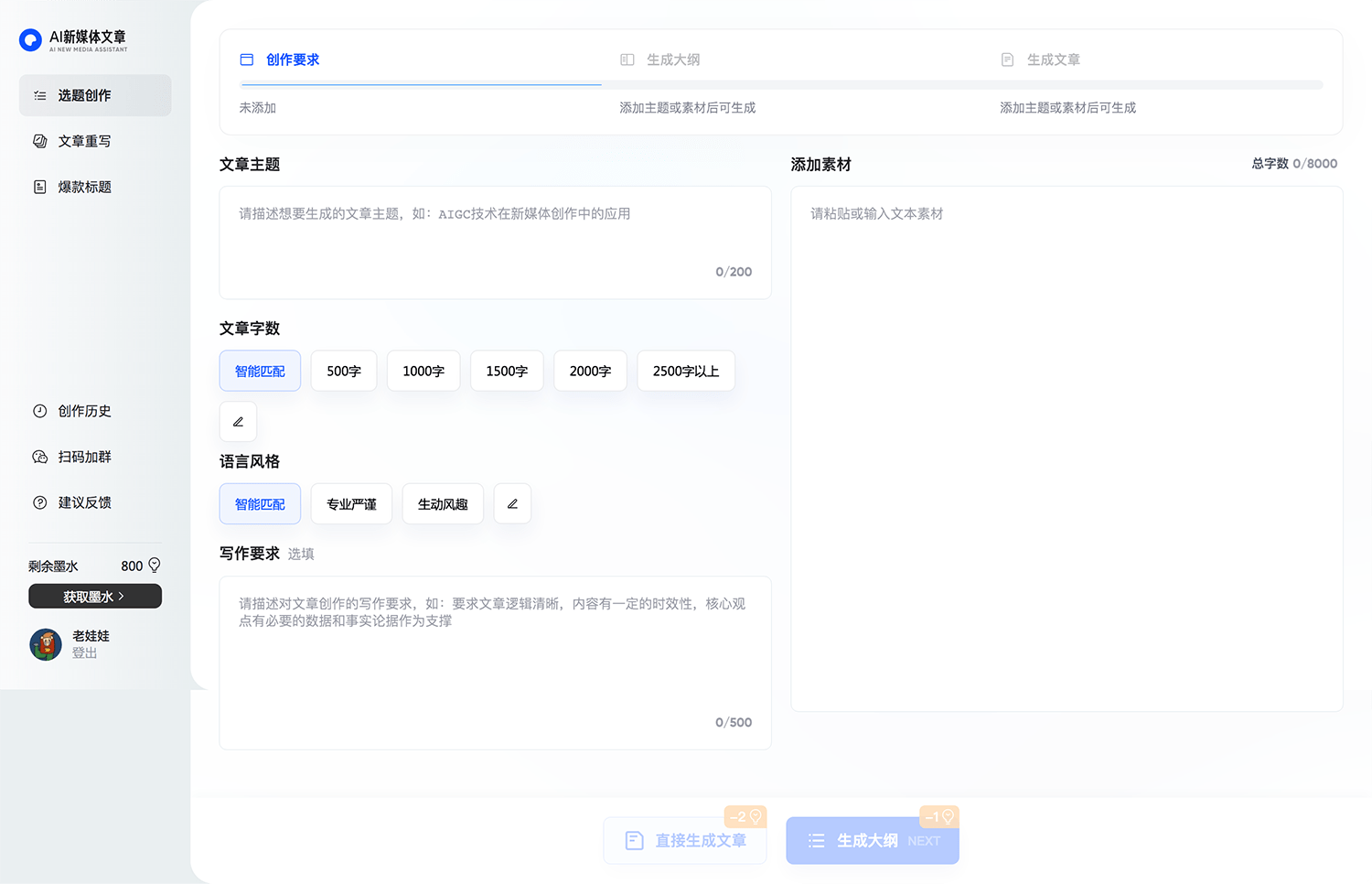Screen dimensions: 1372x884
Task: Click 登出 to log out
Action: click(x=84, y=652)
